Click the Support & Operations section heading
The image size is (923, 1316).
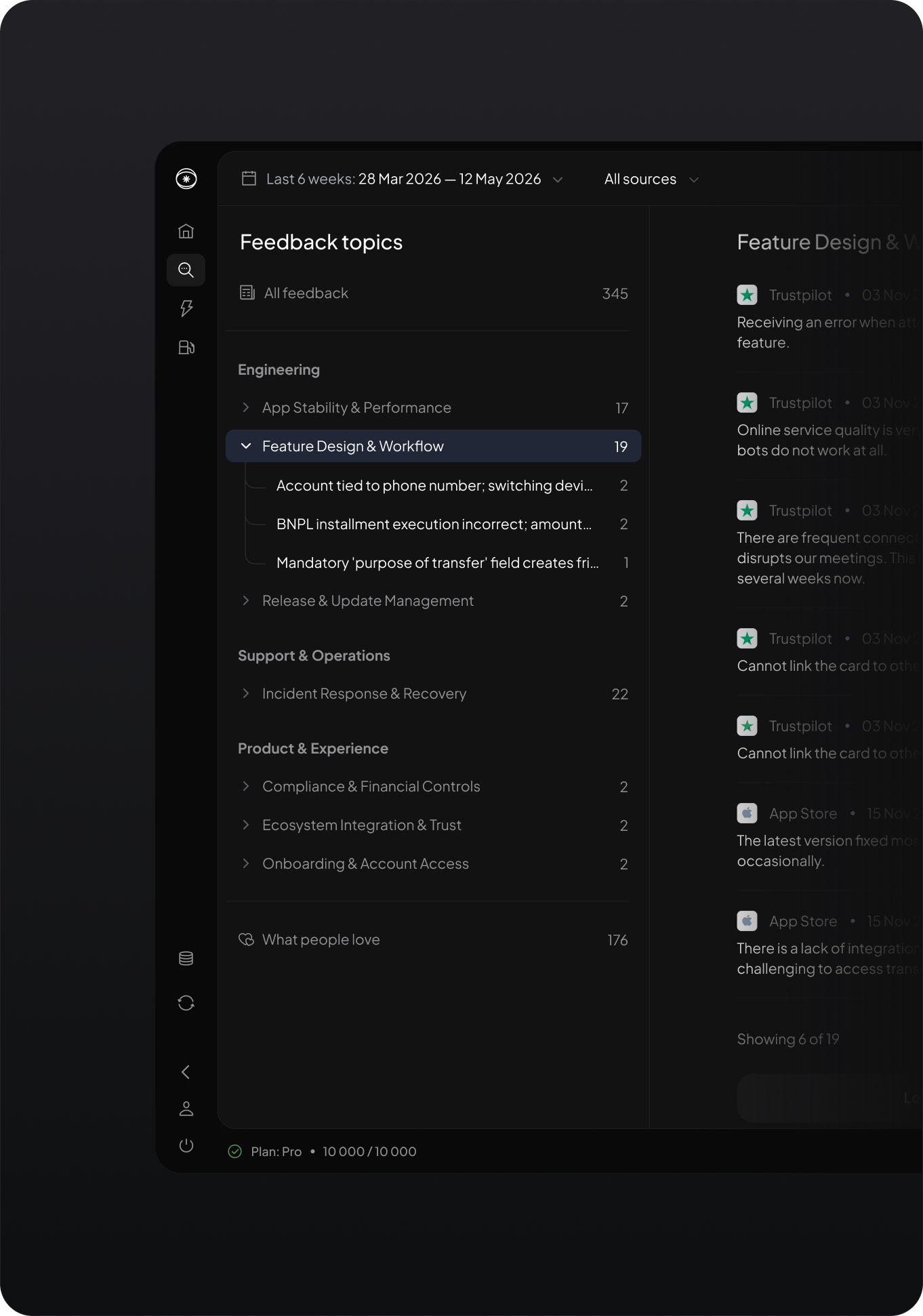314,655
